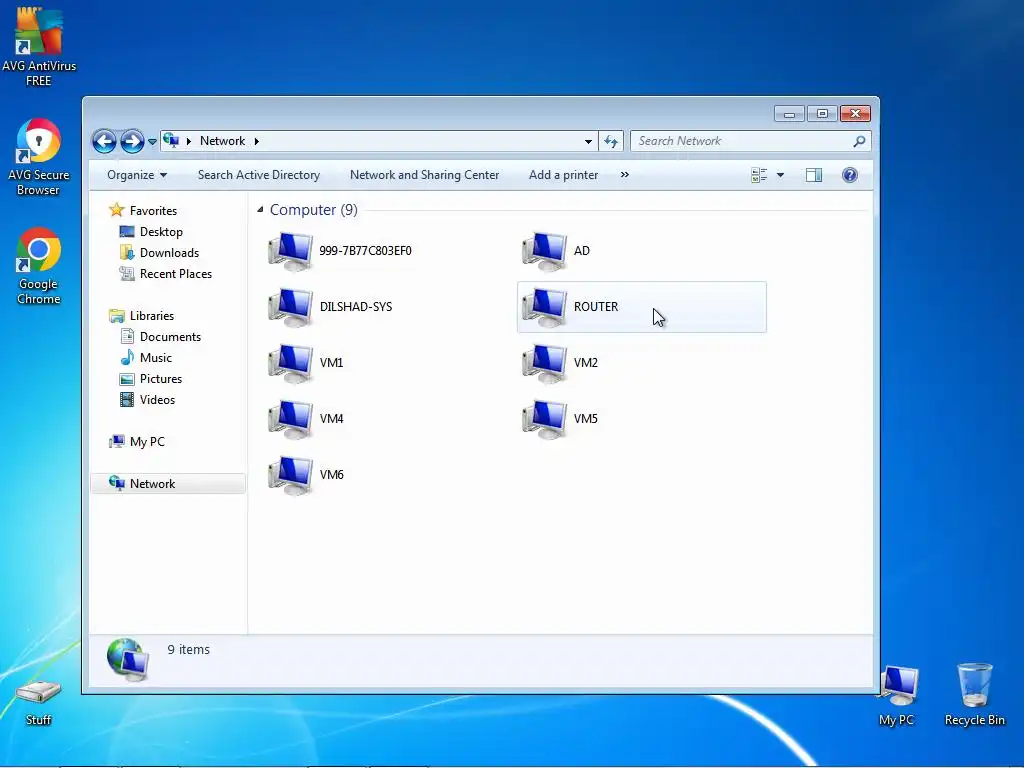The image size is (1024, 768).
Task: Collapse the Computer (9) group
Action: coord(260,210)
